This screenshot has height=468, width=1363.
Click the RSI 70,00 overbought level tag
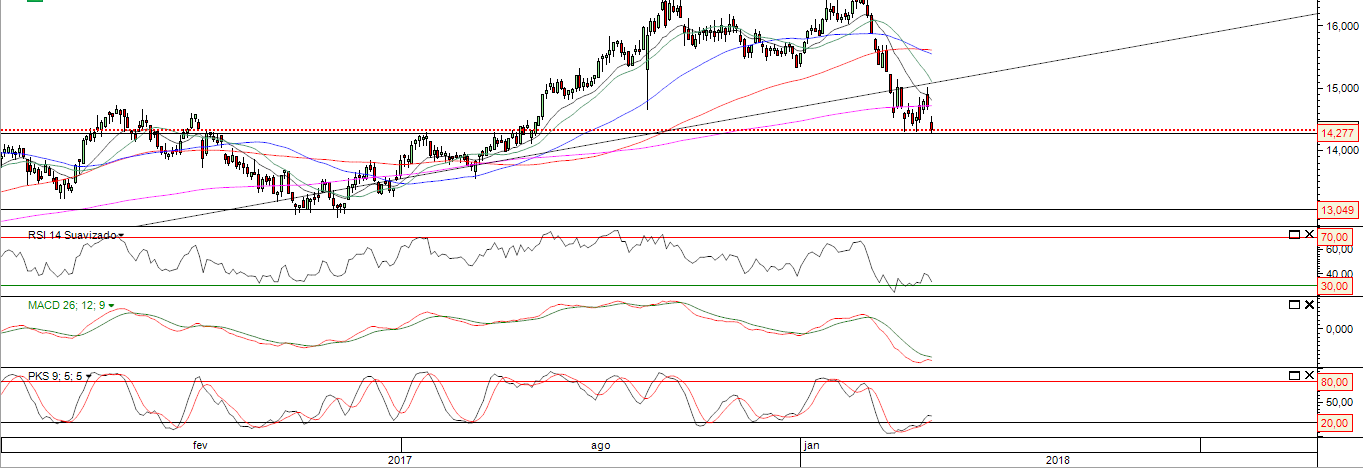(1335, 237)
